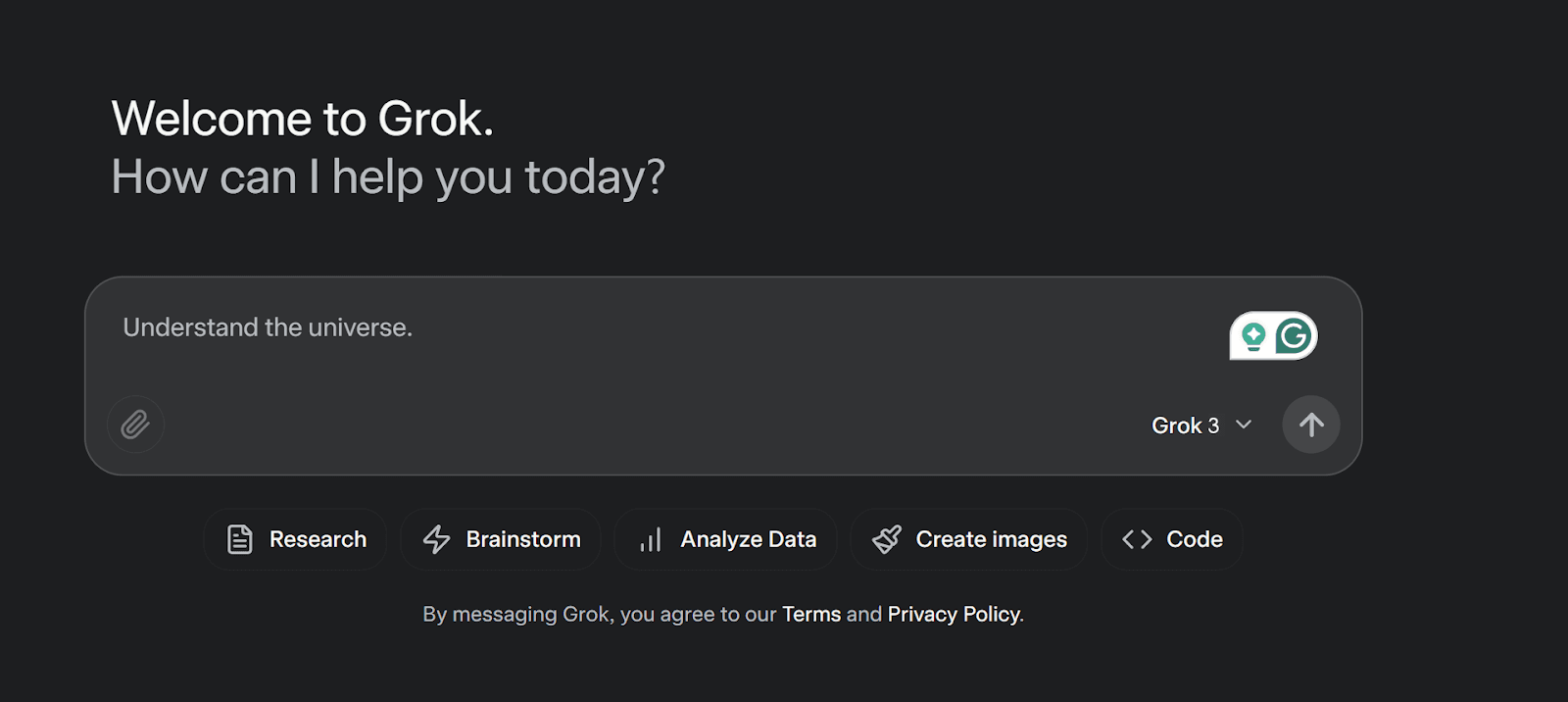Image resolution: width=1568 pixels, height=702 pixels.
Task: Choose the Create images label
Action: coord(992,539)
